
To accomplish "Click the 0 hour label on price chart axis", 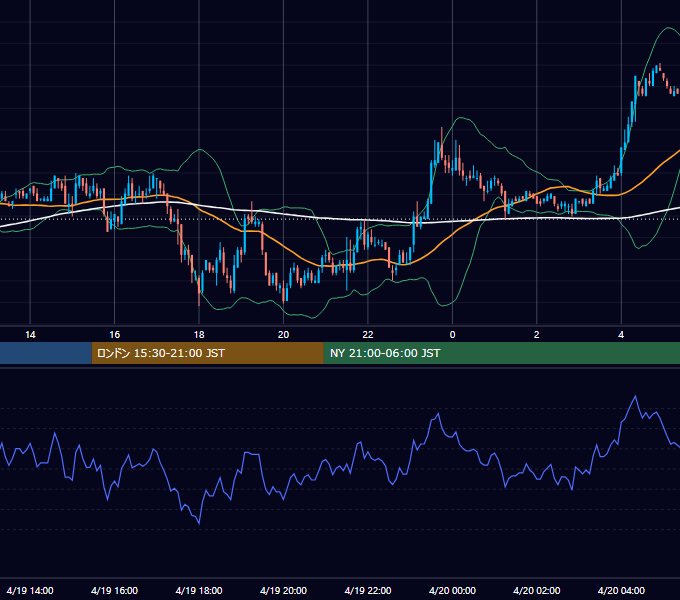I will [452, 335].
